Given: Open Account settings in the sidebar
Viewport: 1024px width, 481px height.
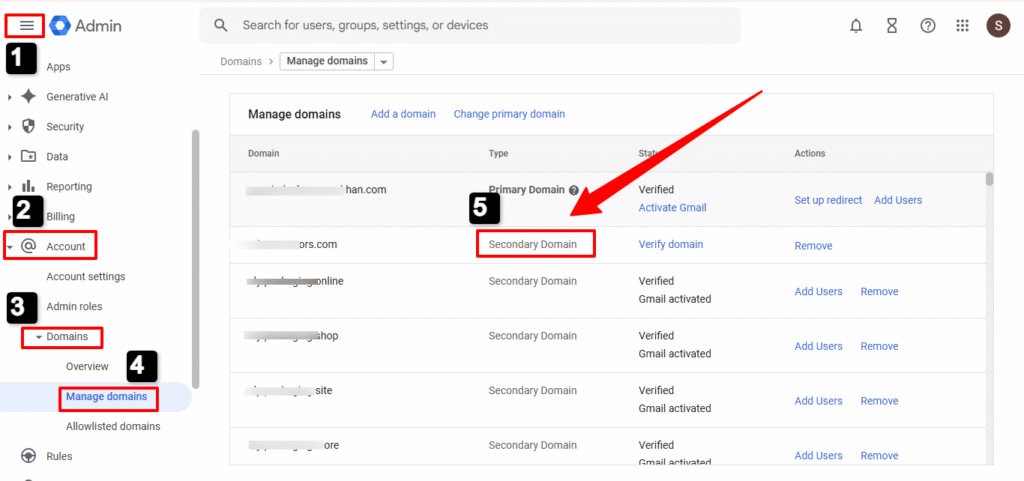Looking at the screenshot, I should [86, 276].
